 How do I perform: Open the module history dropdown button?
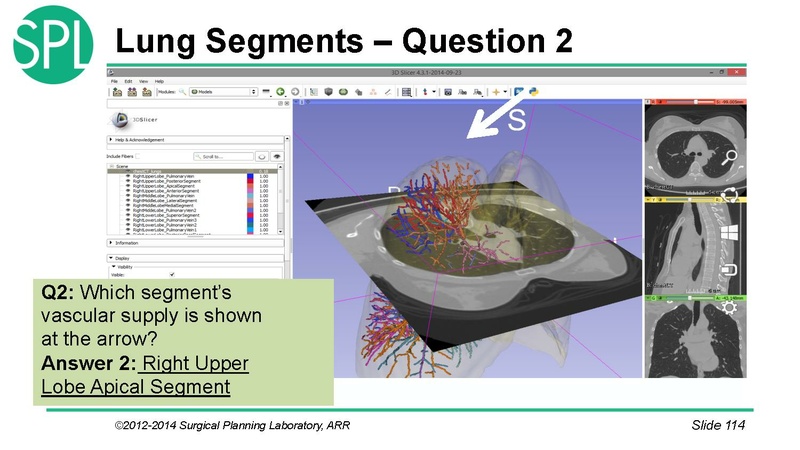[x=266, y=92]
